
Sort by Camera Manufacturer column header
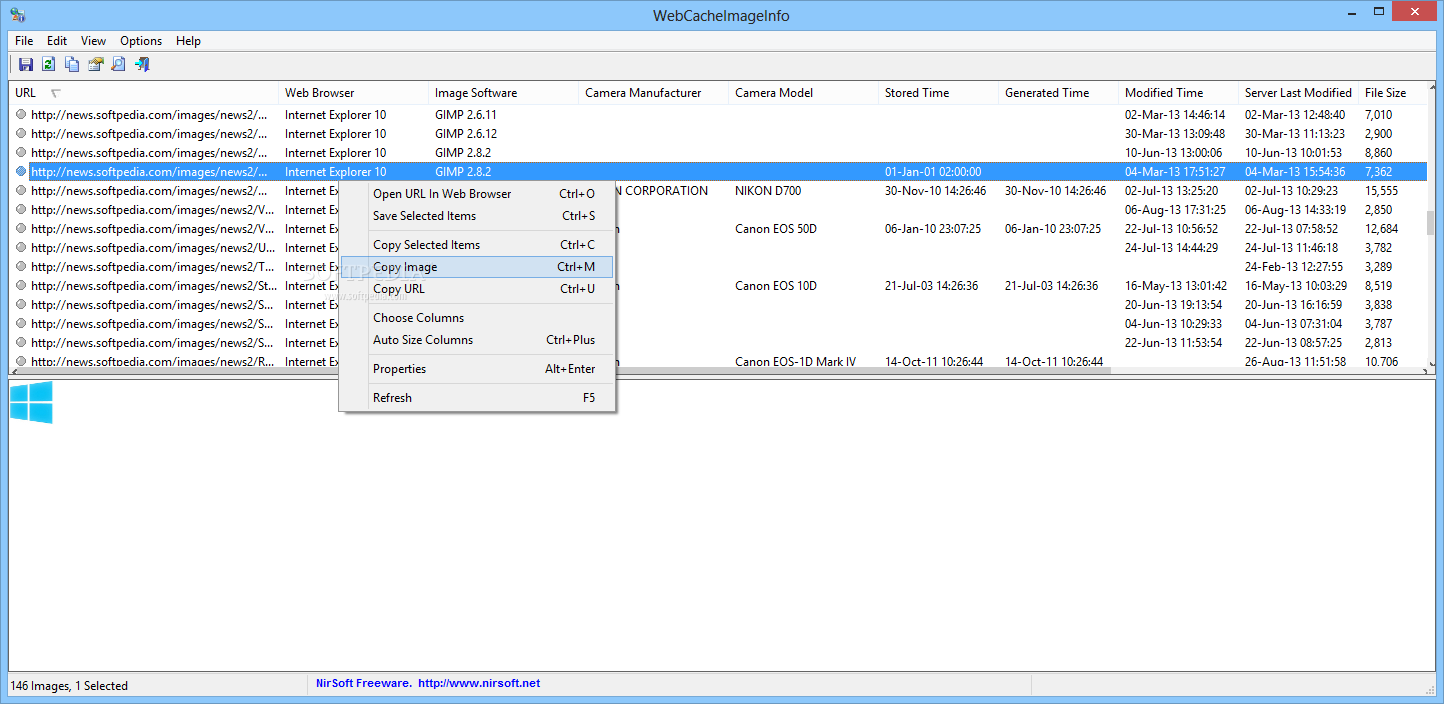point(654,93)
